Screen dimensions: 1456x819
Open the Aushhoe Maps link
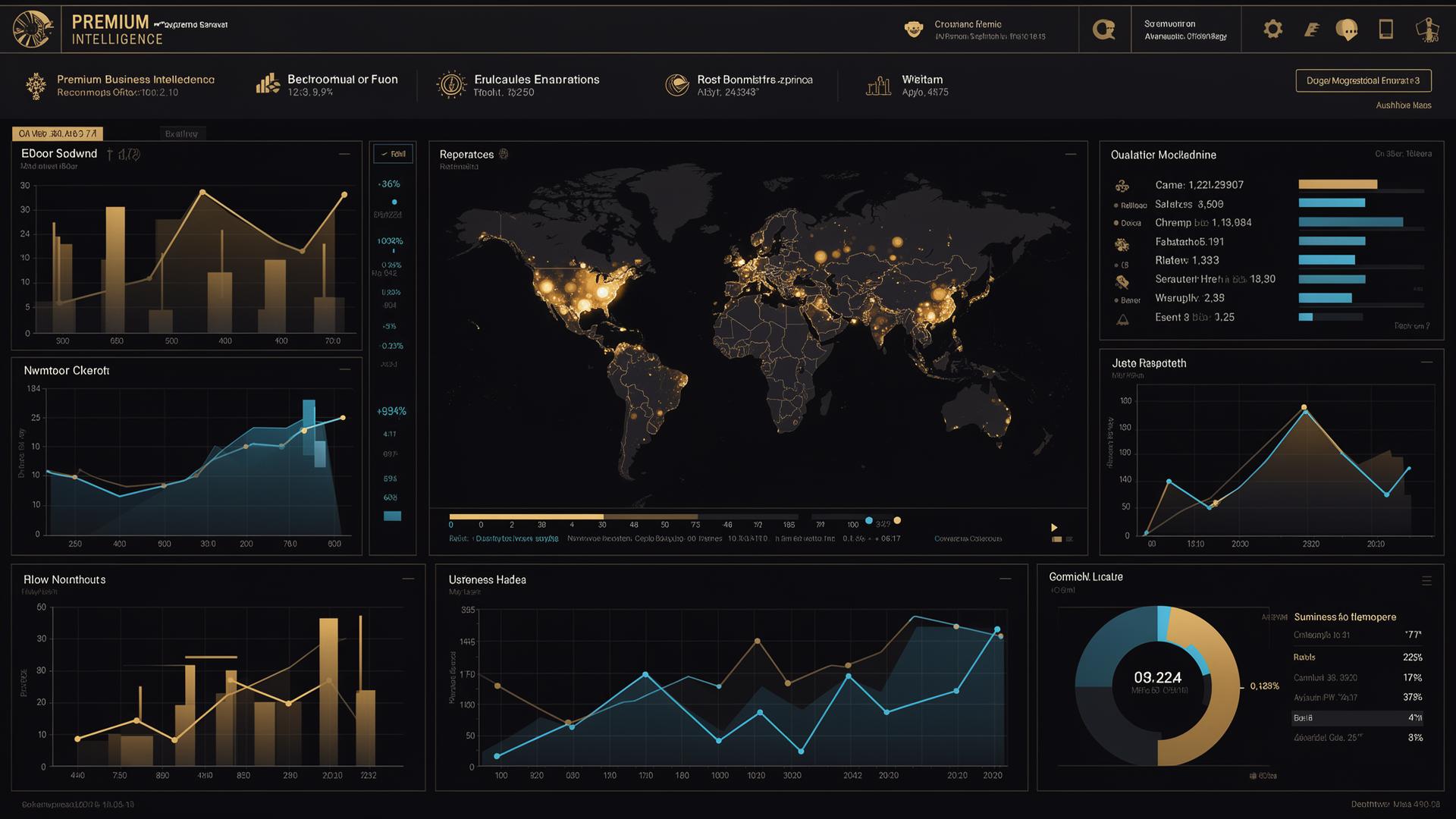point(1404,105)
